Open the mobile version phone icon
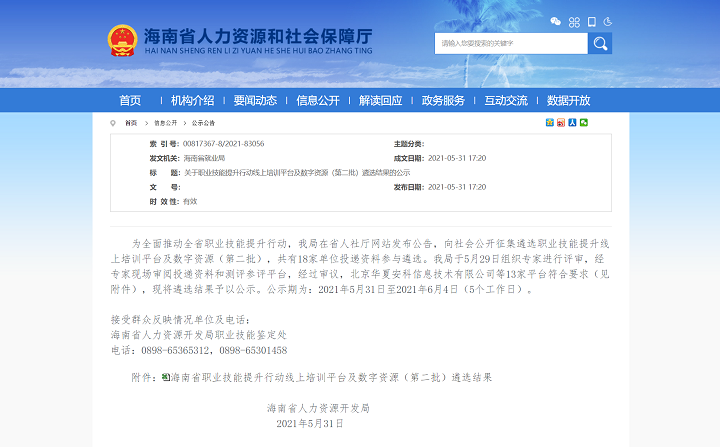 pos(591,21)
